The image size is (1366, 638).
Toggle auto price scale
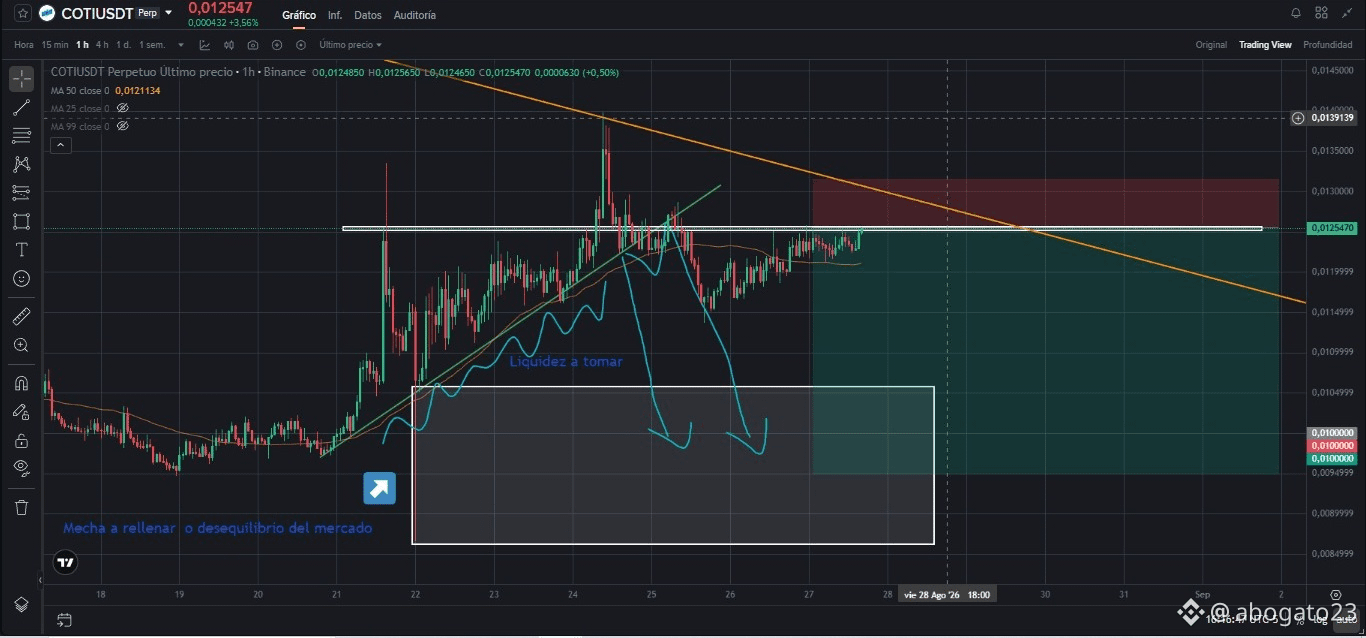[x=1346, y=620]
